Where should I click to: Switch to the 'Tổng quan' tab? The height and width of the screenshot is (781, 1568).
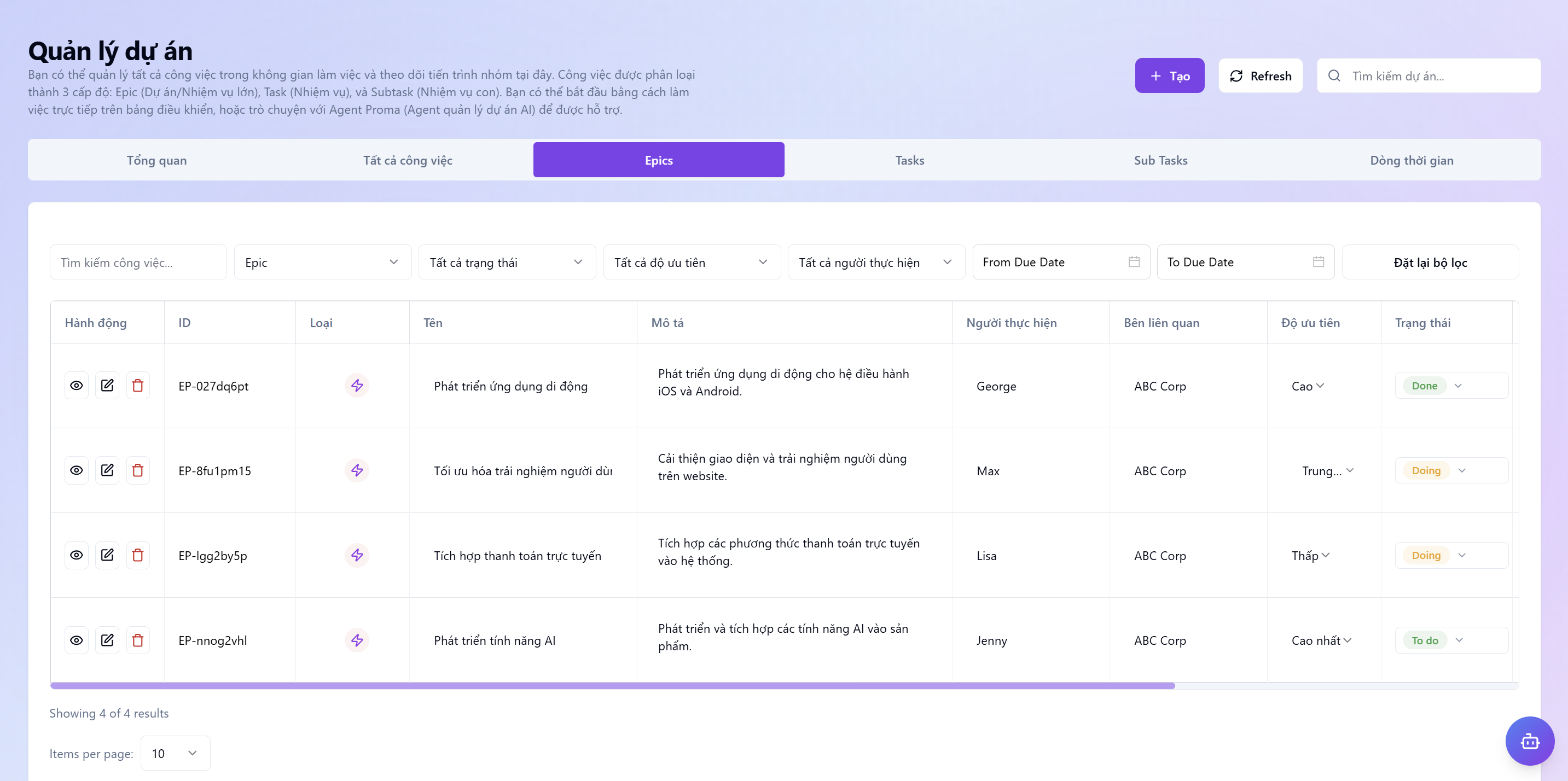156,160
